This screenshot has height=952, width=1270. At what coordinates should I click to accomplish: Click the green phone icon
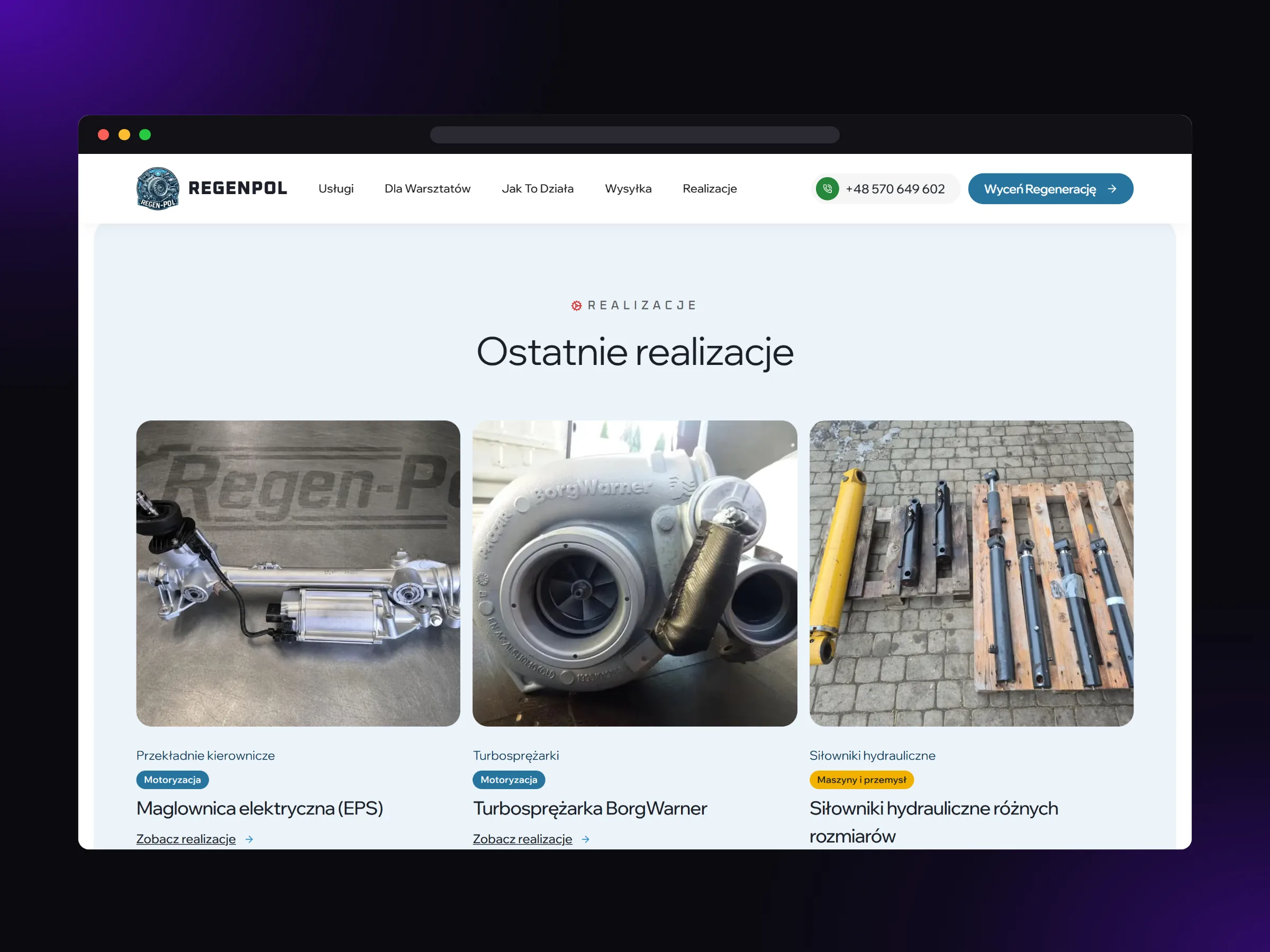[827, 189]
